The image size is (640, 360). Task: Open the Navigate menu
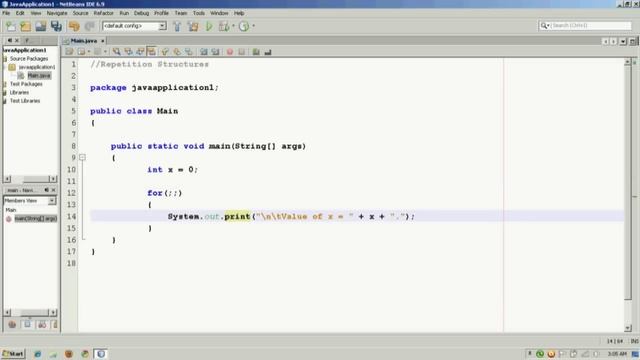(57, 13)
